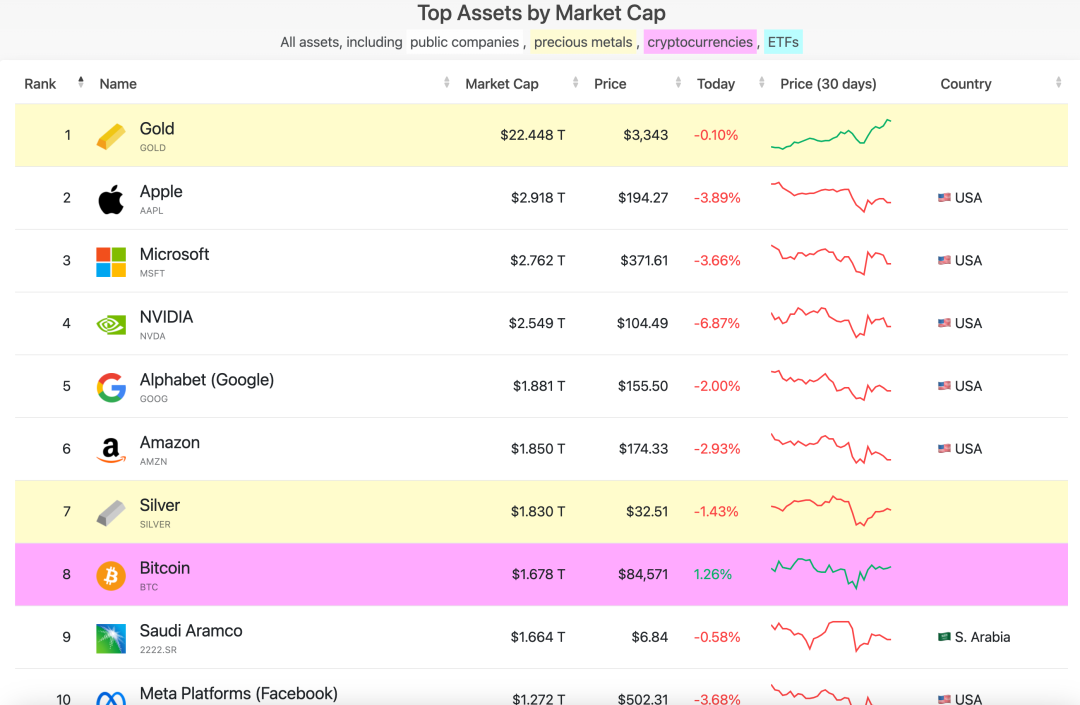Image resolution: width=1080 pixels, height=705 pixels.
Task: Filter by precious metals tag
Action: (583, 42)
